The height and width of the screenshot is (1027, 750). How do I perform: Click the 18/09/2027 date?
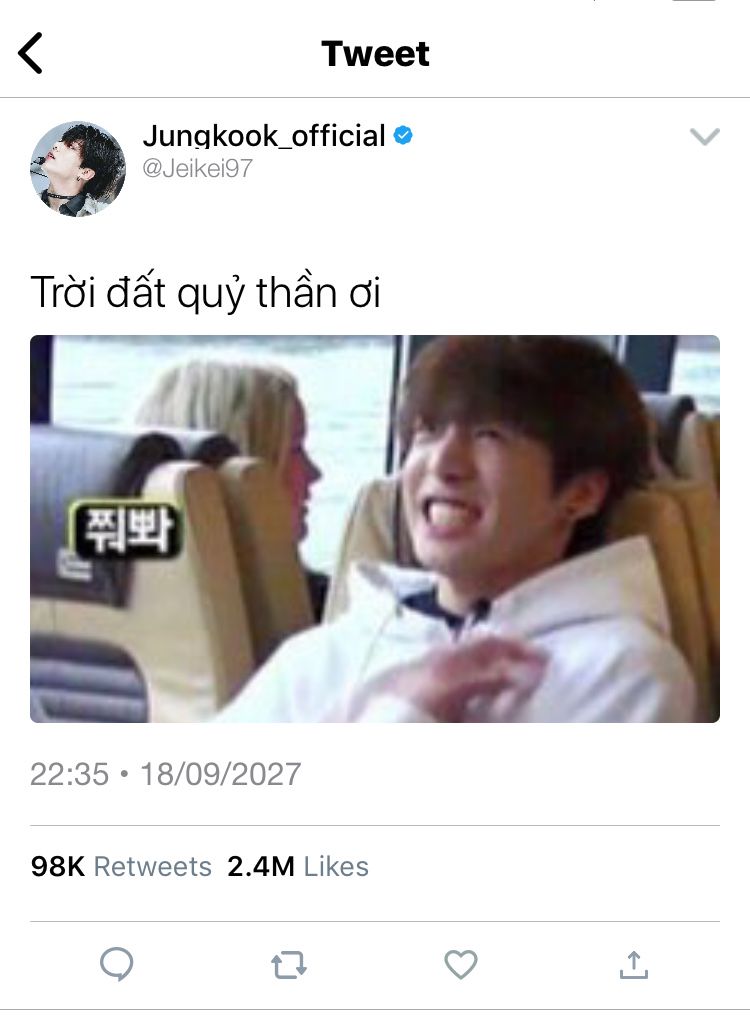221,774
